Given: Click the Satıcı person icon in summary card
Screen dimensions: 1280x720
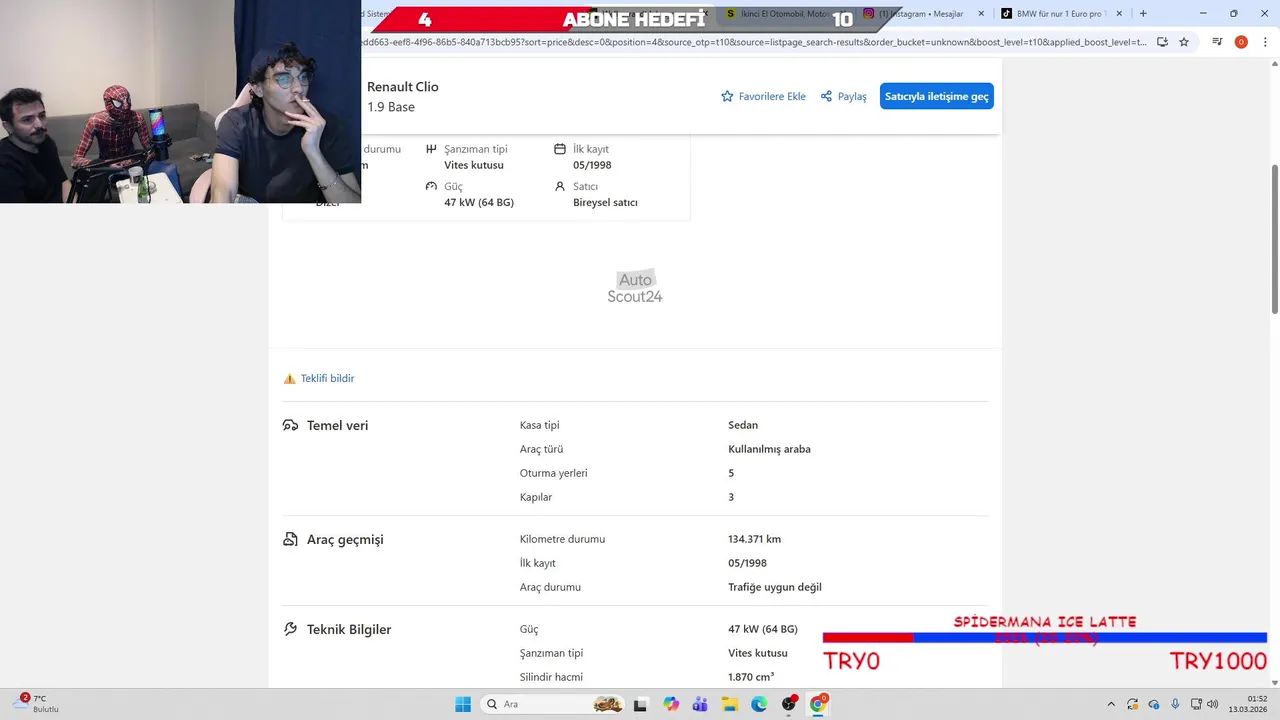Looking at the screenshot, I should pos(560,186).
